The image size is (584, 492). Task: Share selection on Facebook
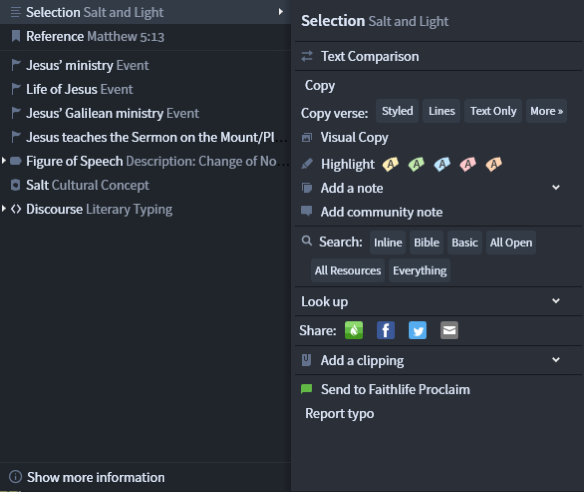pyautogui.click(x=386, y=330)
